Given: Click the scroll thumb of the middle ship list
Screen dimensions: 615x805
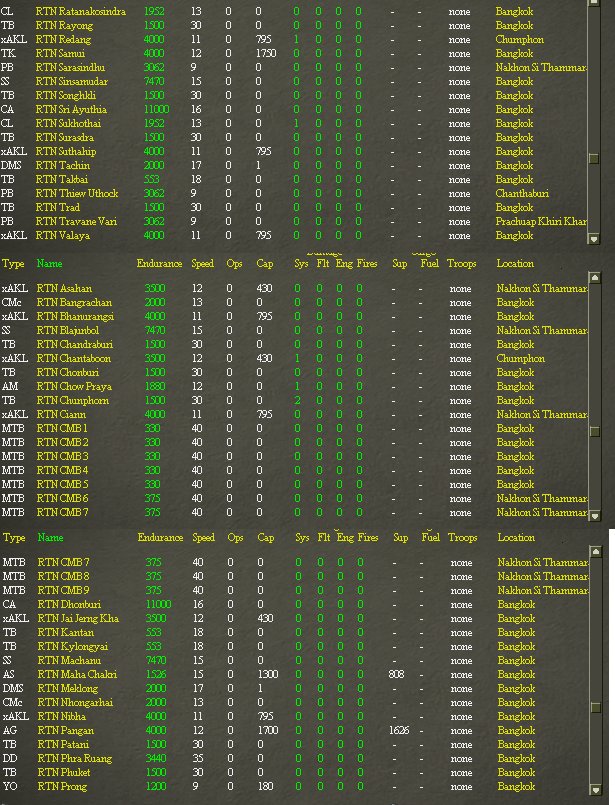Looking at the screenshot, I should pyautogui.click(x=594, y=431).
